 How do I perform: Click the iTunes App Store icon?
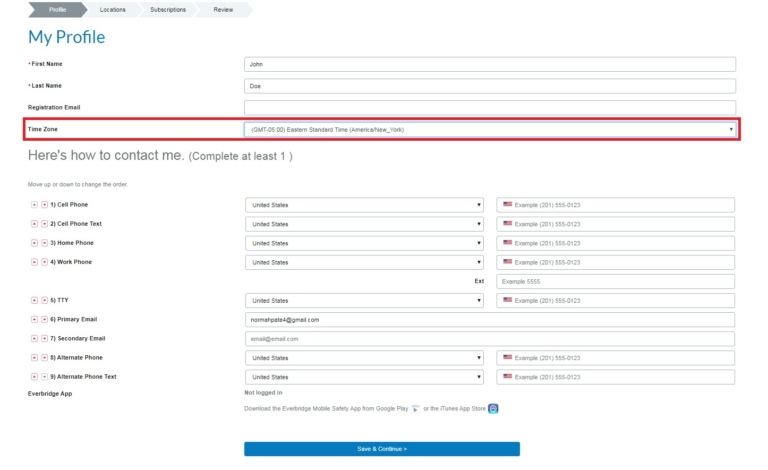(492, 408)
